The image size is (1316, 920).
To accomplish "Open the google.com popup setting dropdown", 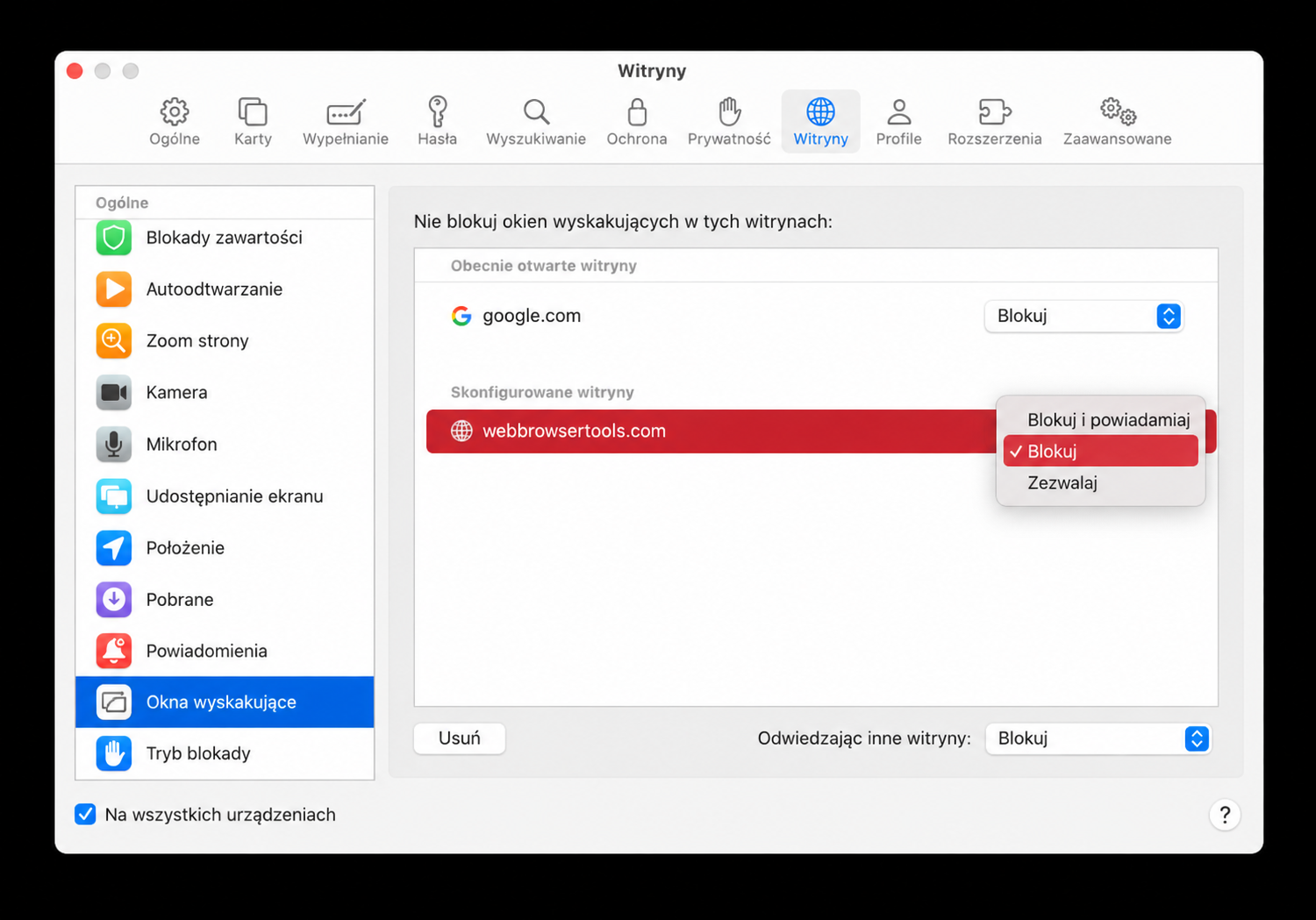I will pos(1084,316).
